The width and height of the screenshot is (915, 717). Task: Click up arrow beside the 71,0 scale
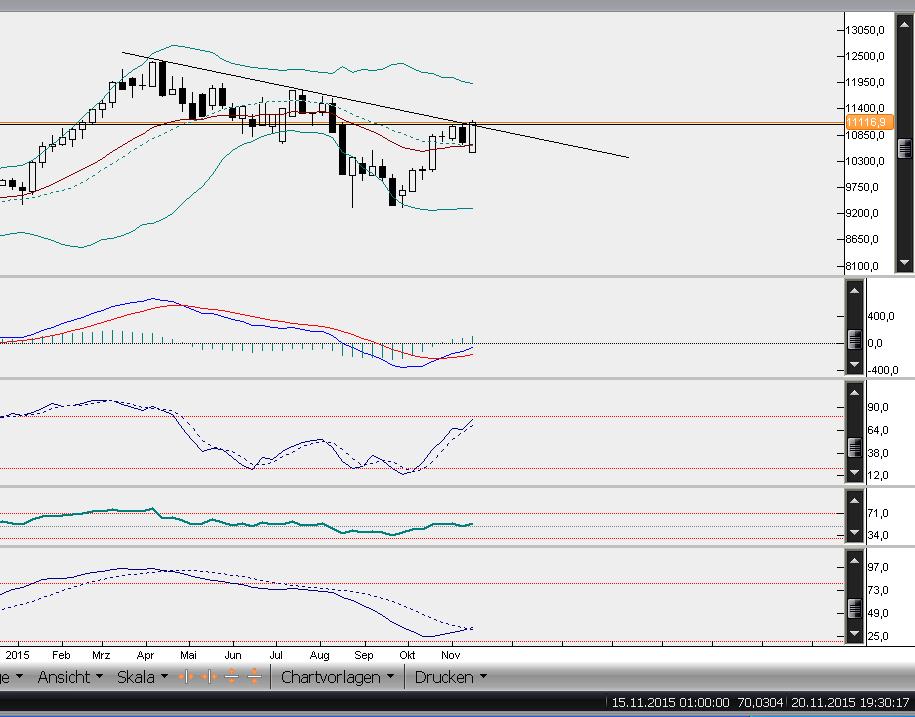click(854, 500)
